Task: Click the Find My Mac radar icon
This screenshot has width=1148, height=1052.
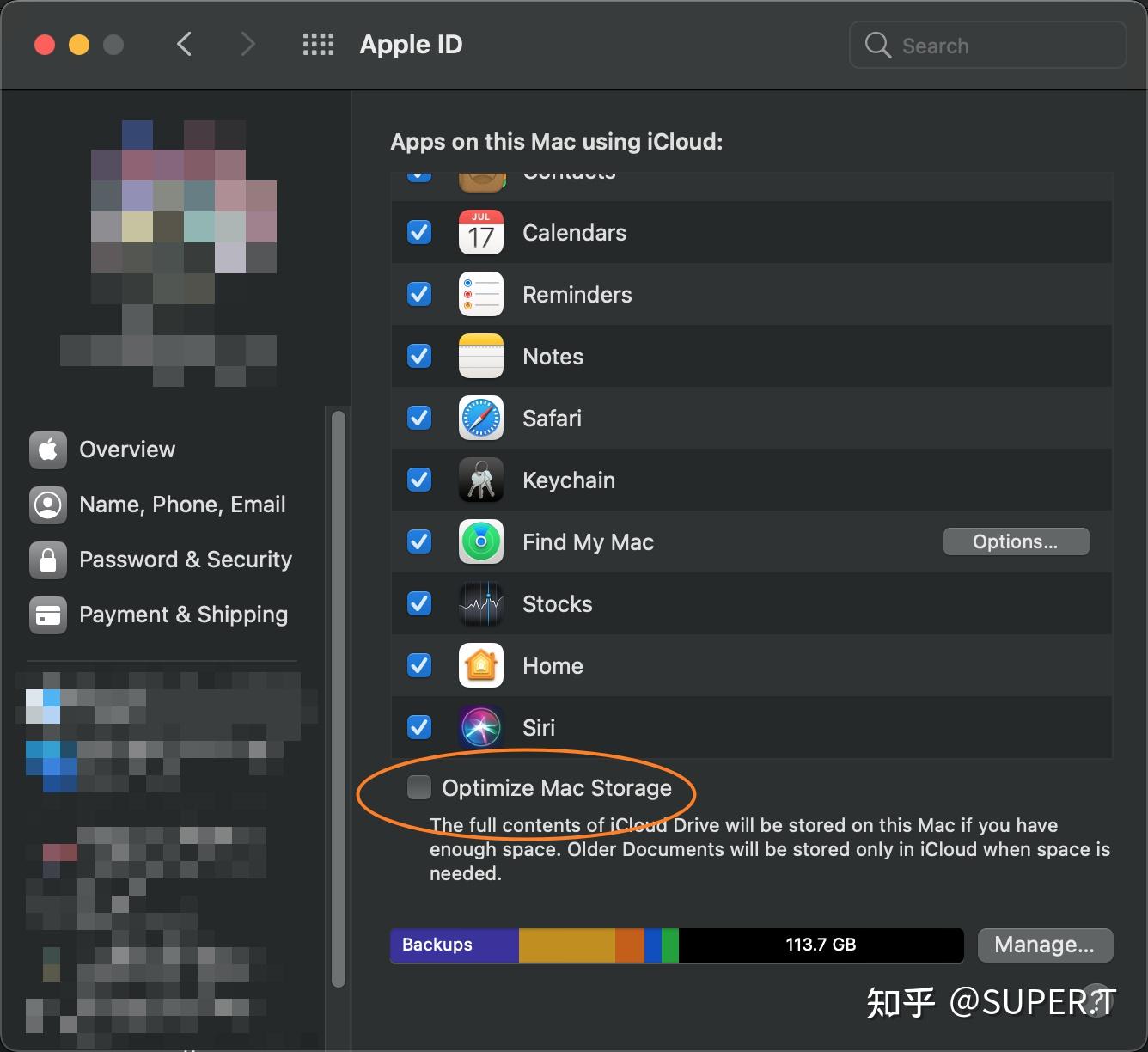Action: point(481,542)
